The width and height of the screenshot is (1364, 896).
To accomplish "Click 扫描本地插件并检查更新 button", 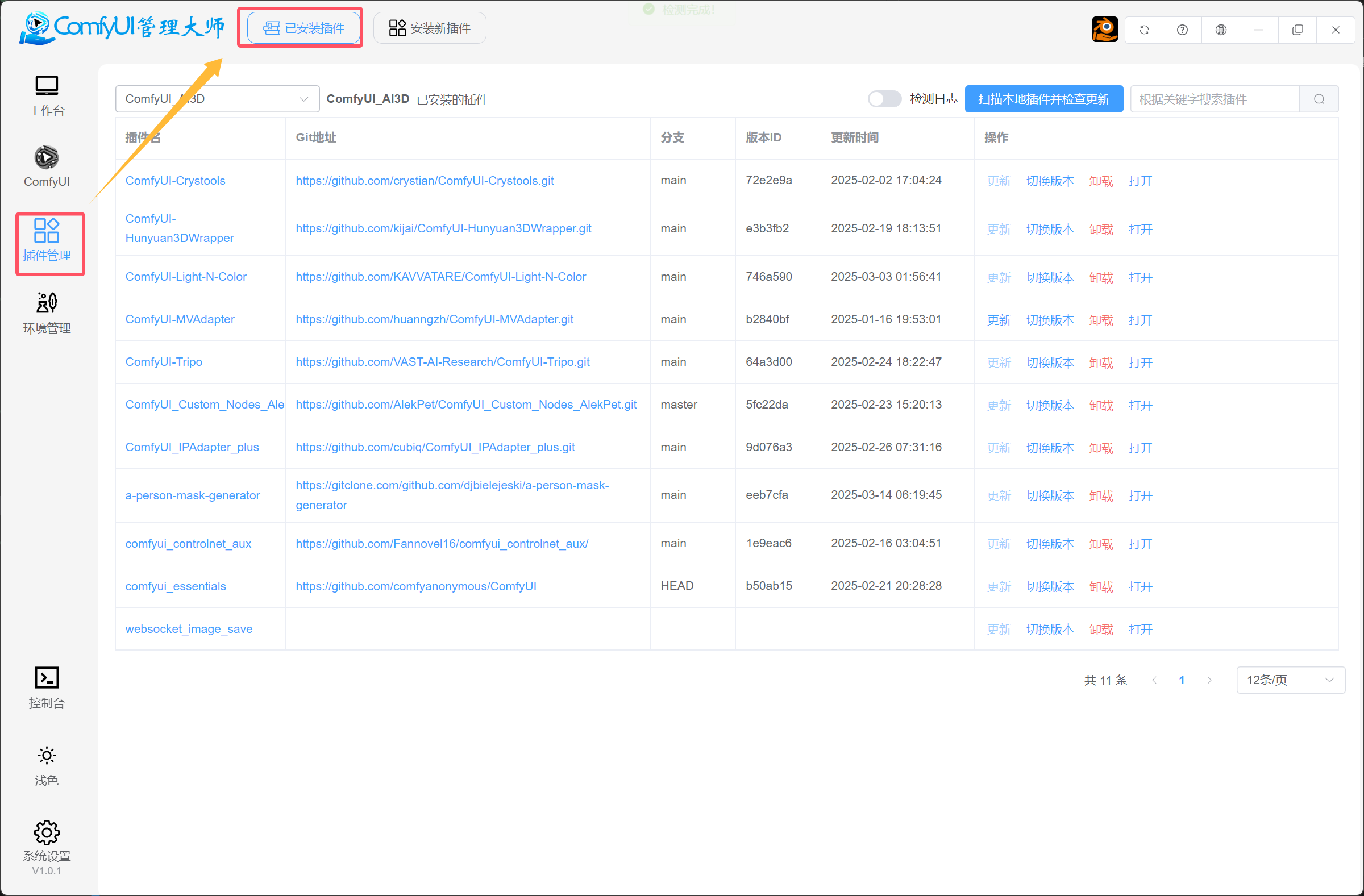I will (x=1043, y=98).
